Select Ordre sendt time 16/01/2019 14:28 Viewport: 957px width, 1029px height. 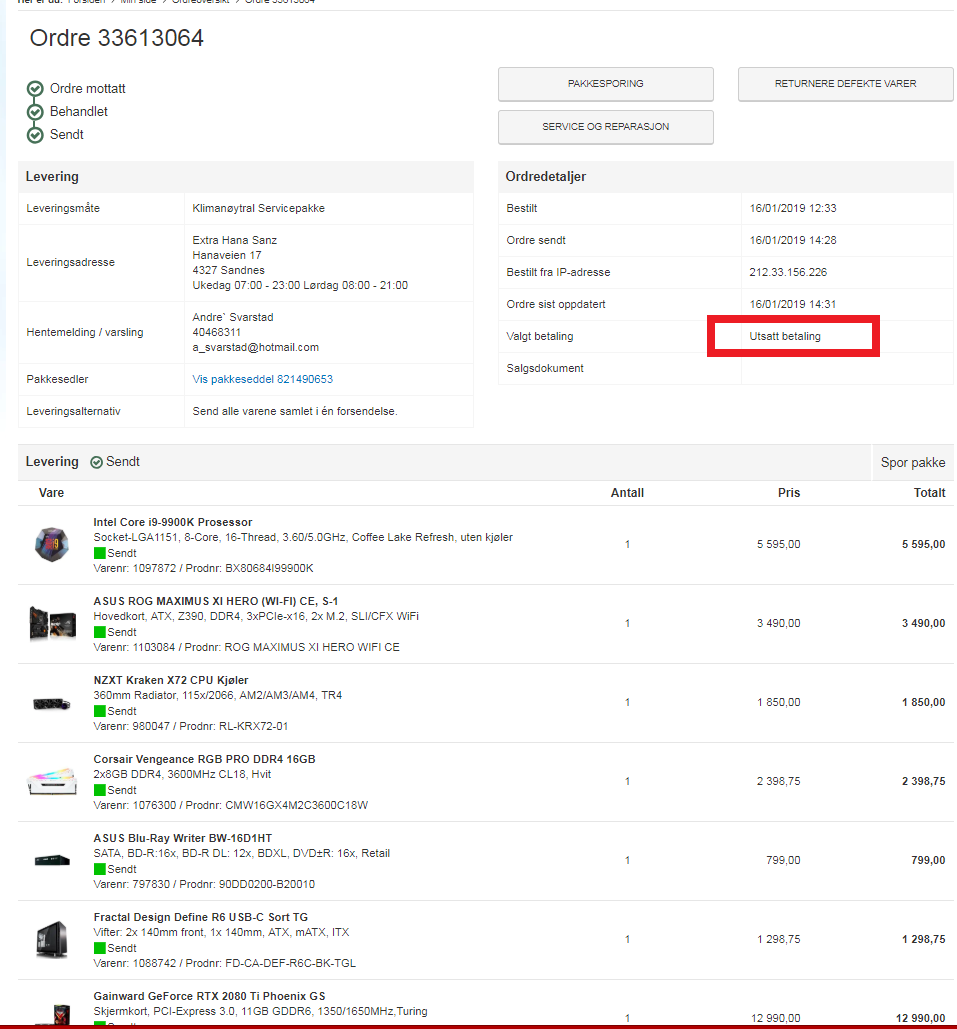click(x=793, y=240)
